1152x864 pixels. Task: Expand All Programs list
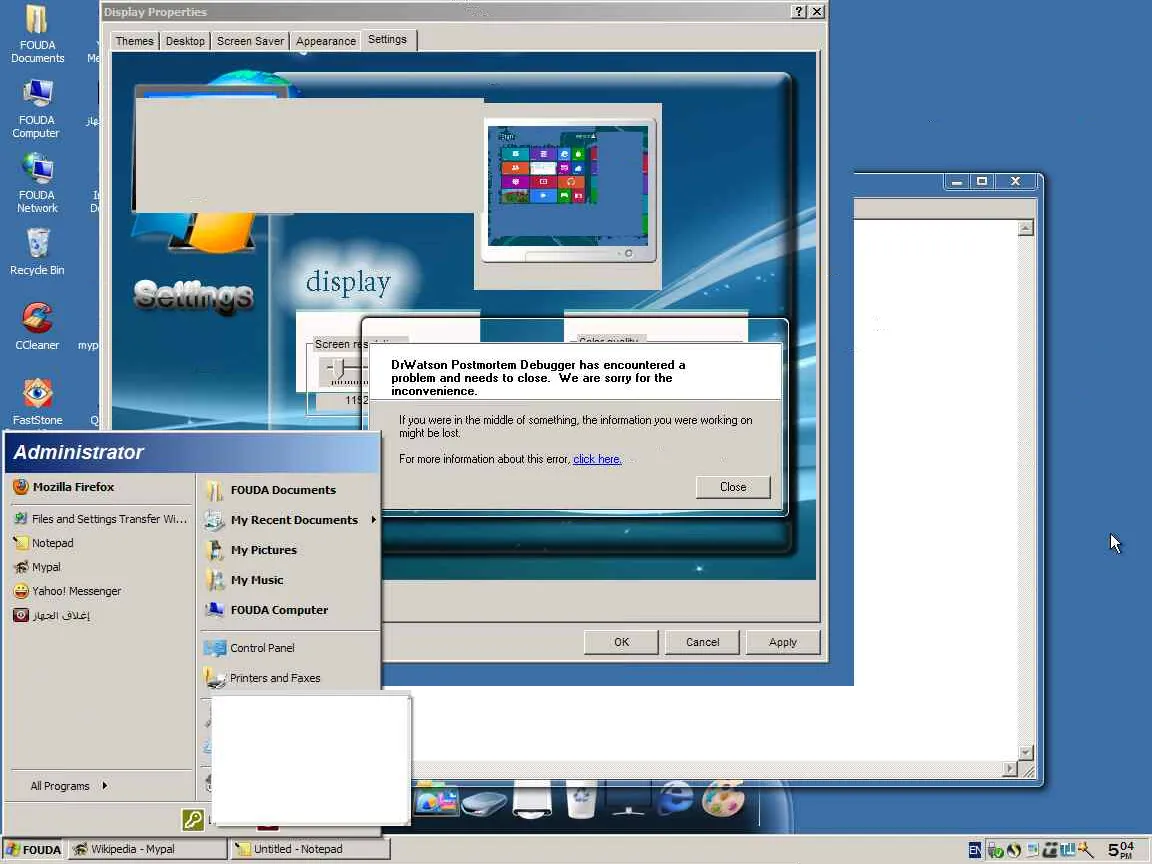(x=69, y=786)
